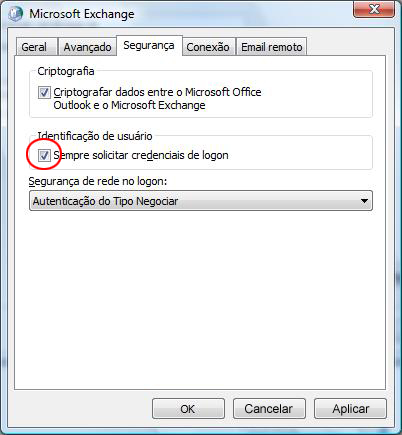Apply changes with the Aplicar button
The width and height of the screenshot is (402, 435).
point(350,409)
